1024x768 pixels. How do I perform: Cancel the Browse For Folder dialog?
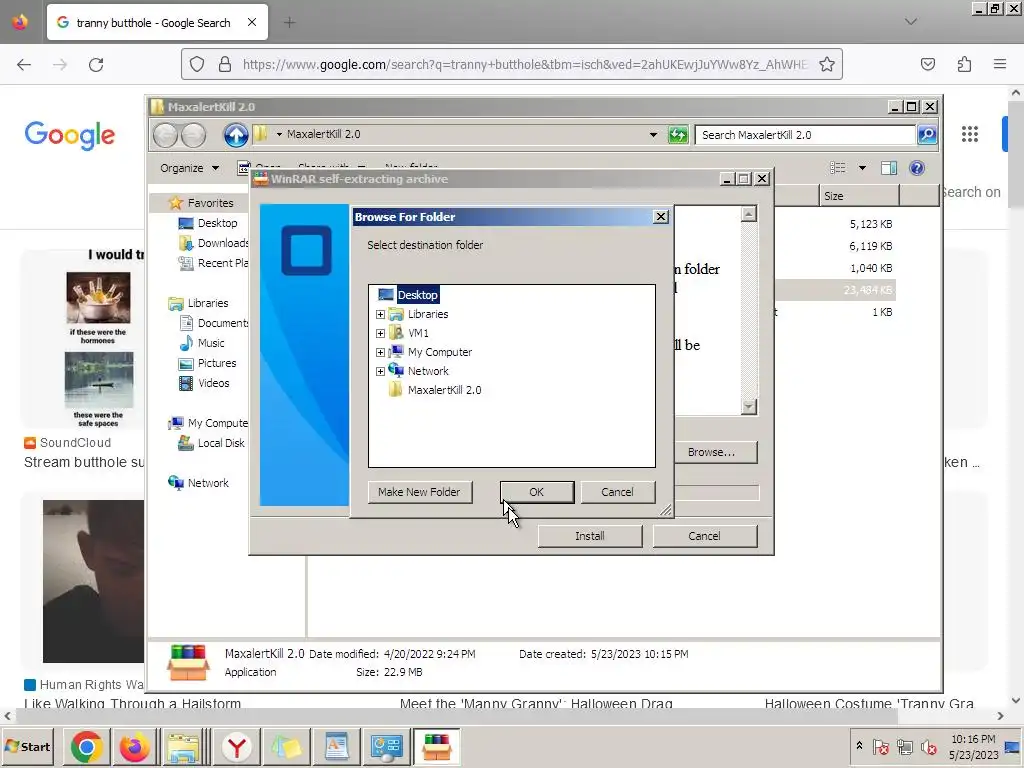(x=617, y=492)
